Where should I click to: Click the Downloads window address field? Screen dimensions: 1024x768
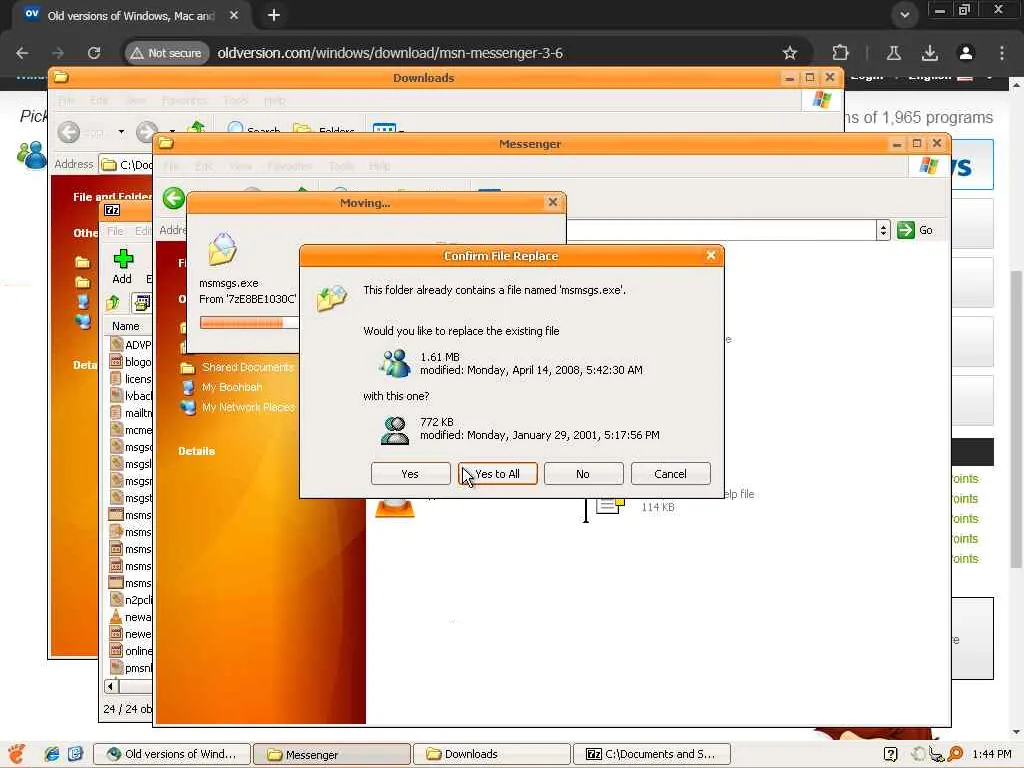pos(126,165)
